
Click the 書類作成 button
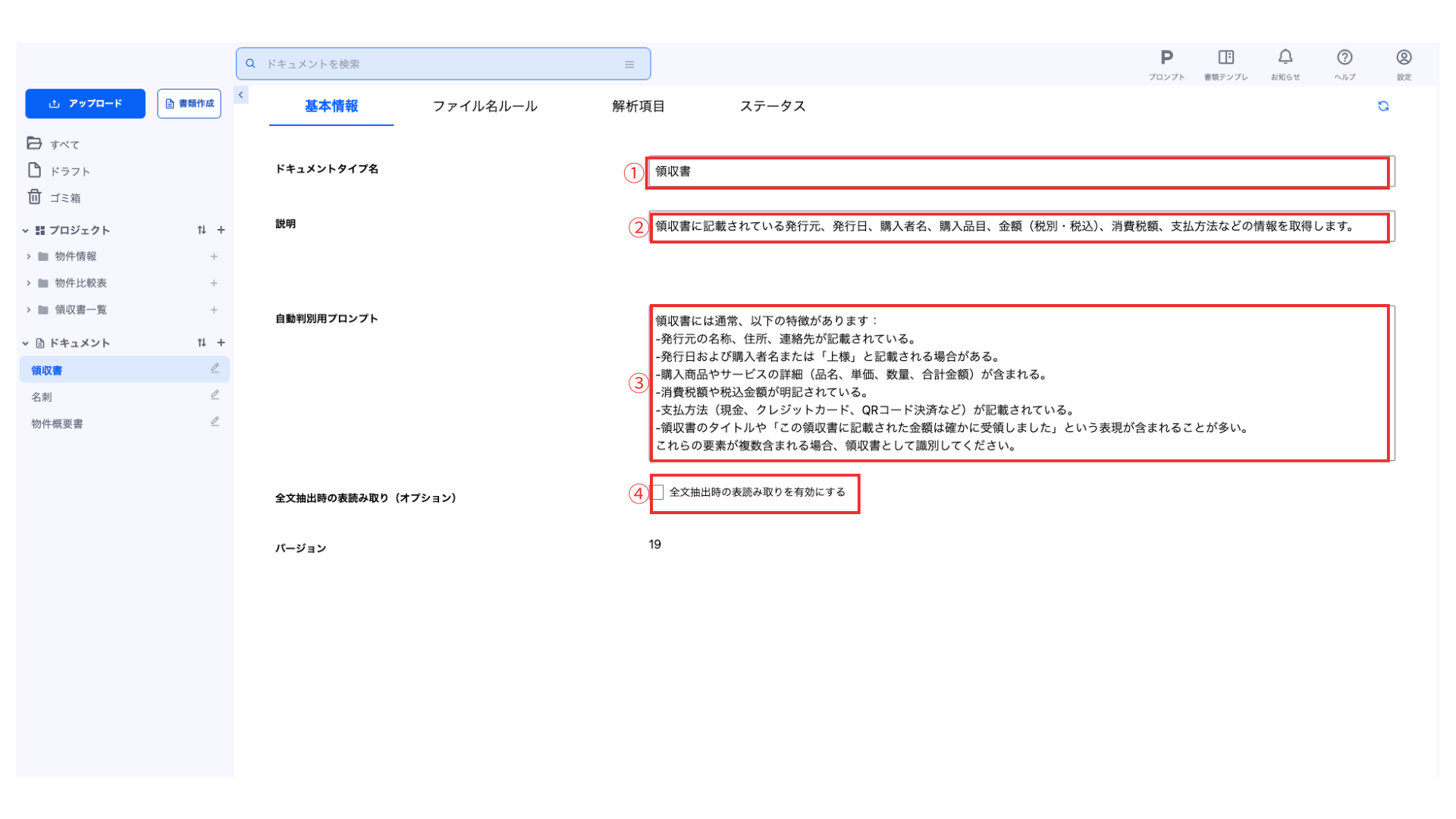point(189,104)
